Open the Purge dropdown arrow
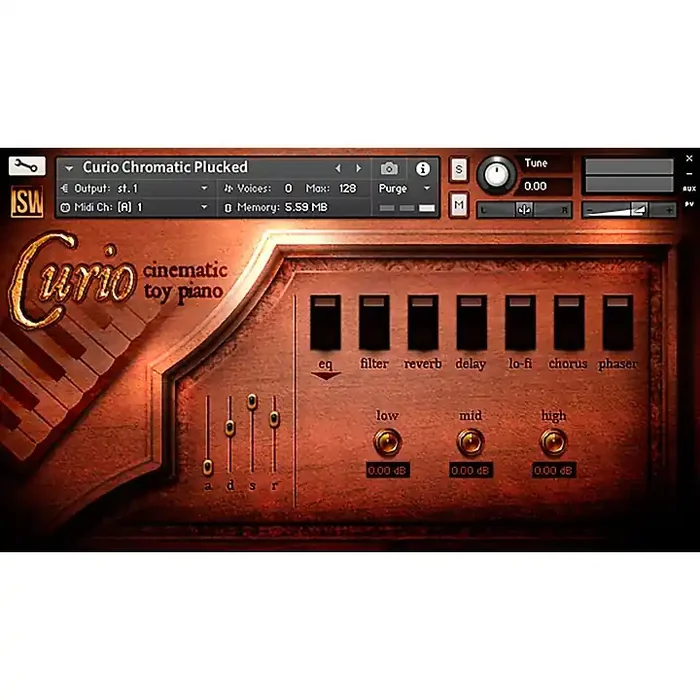Image resolution: width=700 pixels, height=700 pixels. click(427, 188)
